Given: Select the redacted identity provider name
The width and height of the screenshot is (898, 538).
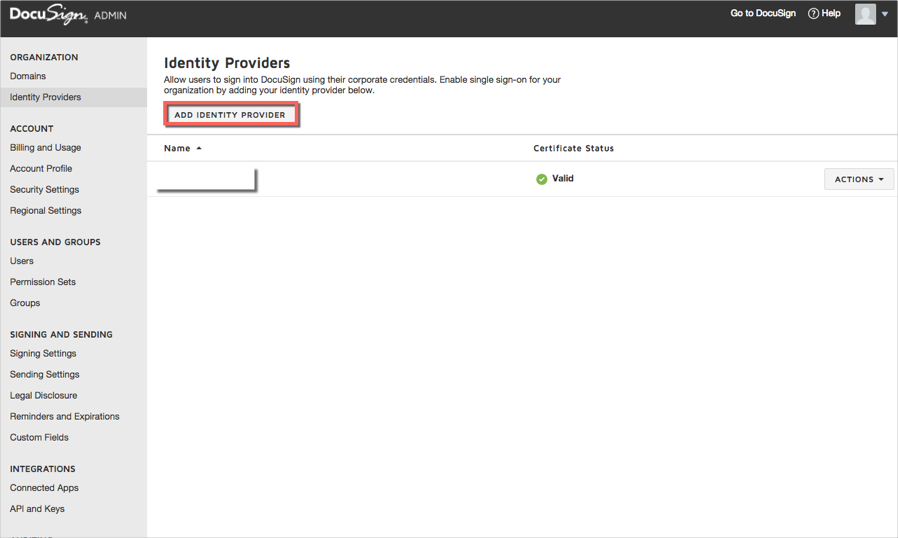Looking at the screenshot, I should pyautogui.click(x=207, y=179).
